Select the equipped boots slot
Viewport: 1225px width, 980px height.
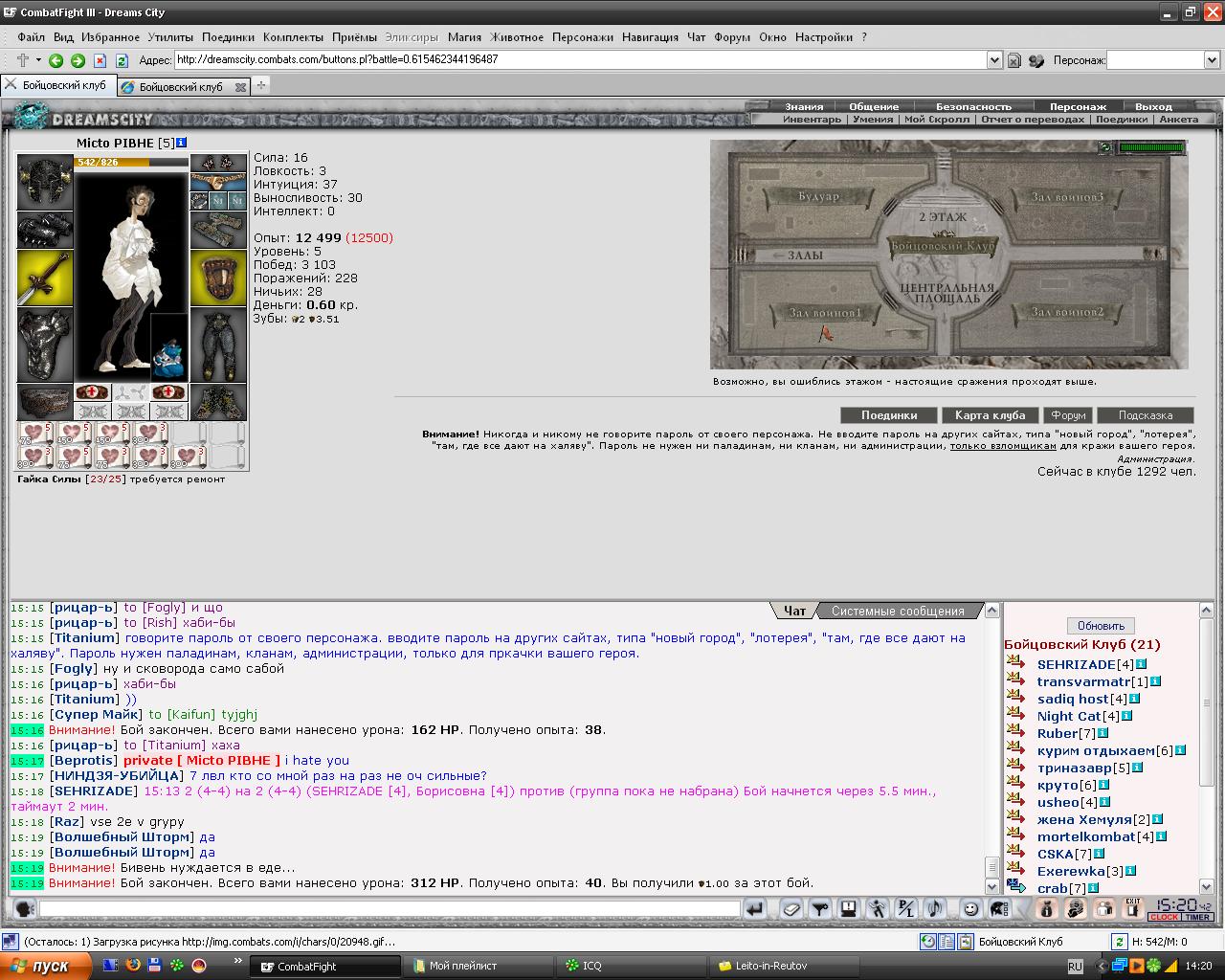click(218, 402)
